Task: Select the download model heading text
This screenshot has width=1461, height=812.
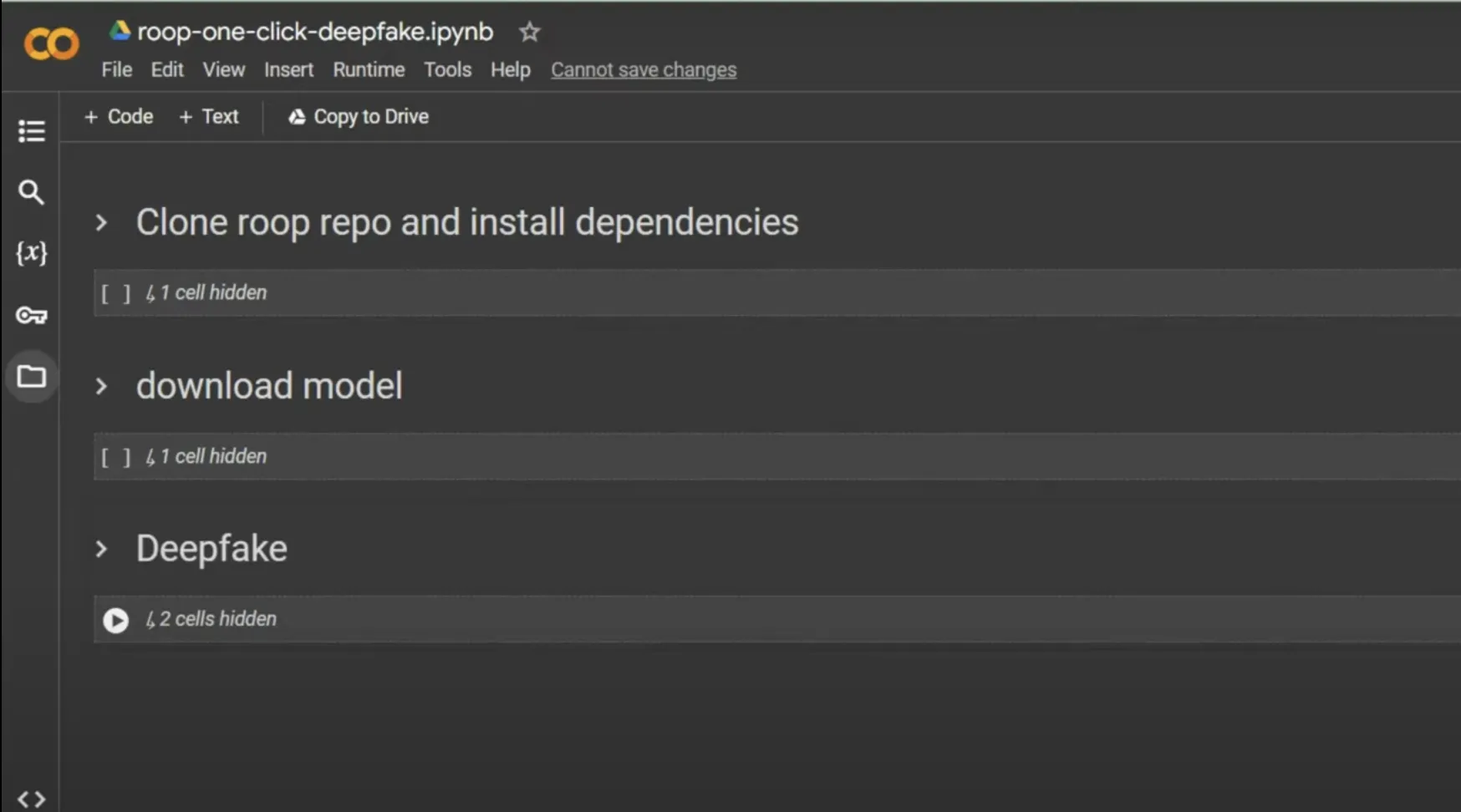Action: click(x=269, y=386)
